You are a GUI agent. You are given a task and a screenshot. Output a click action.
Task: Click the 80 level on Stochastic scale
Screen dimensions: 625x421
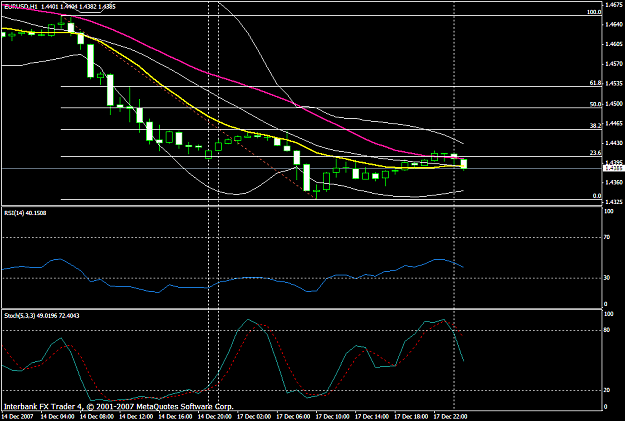(607, 330)
